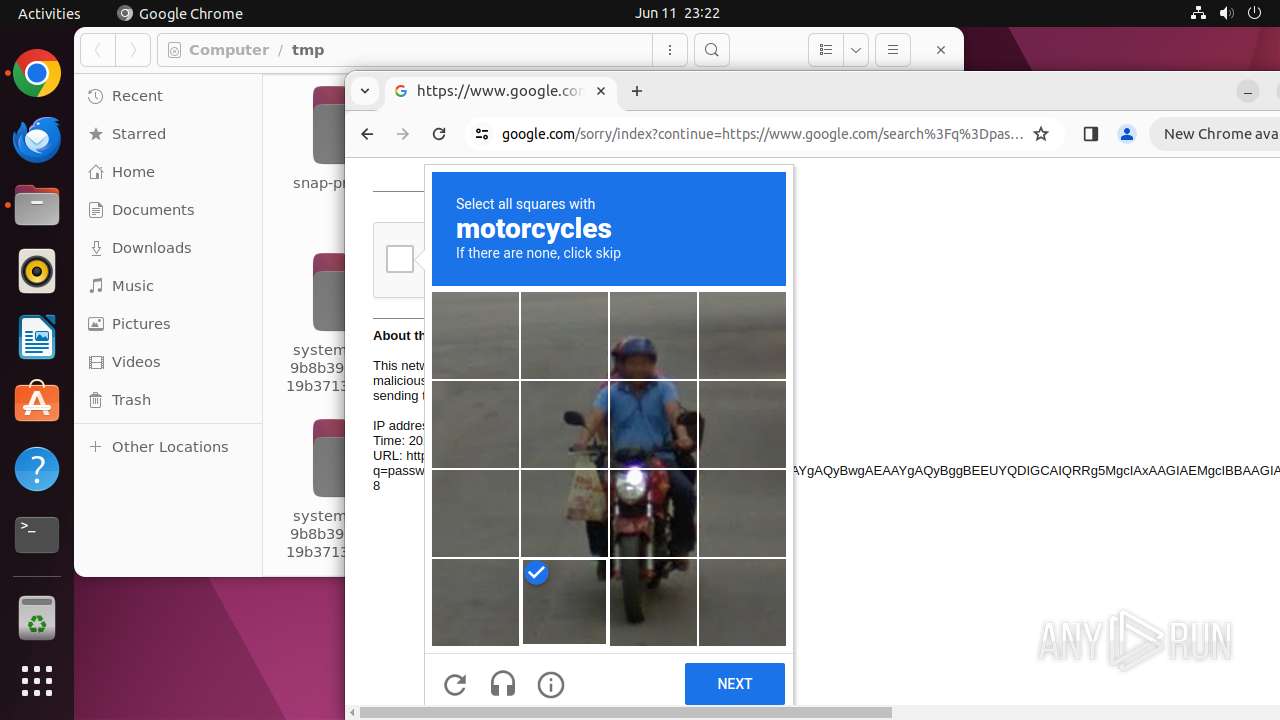Viewport: 1280px width, 720px height.
Task: Toggle Files list view
Action: pyautogui.click(x=826, y=50)
